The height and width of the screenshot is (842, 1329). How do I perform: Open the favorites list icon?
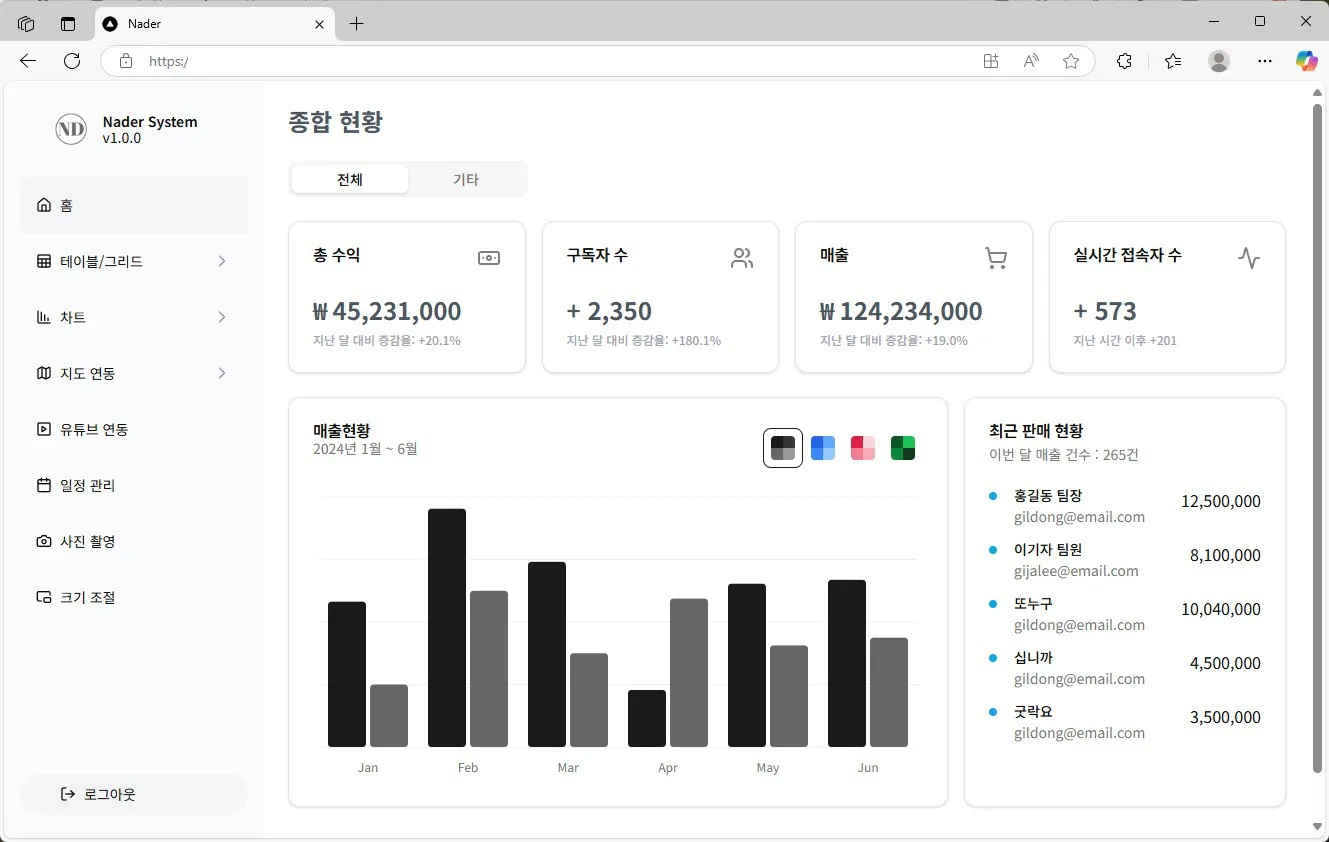coord(1173,61)
